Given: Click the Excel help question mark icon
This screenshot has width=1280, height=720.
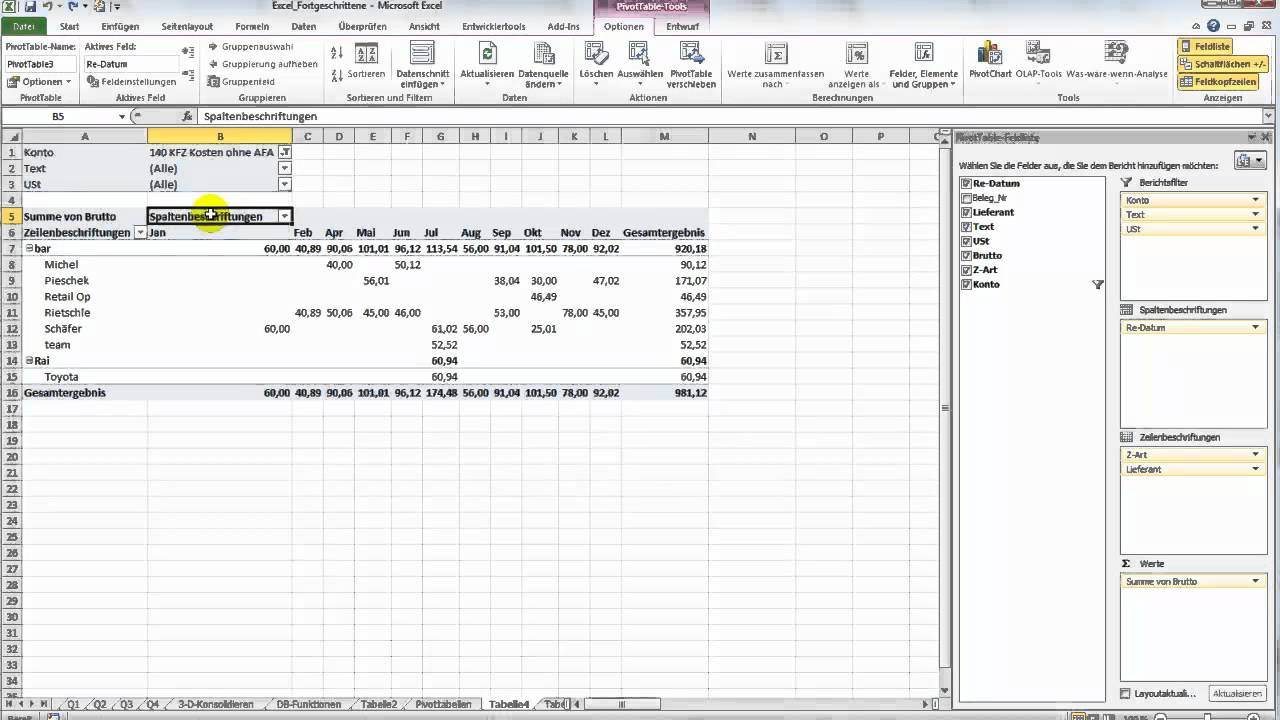Looking at the screenshot, I should (1212, 26).
